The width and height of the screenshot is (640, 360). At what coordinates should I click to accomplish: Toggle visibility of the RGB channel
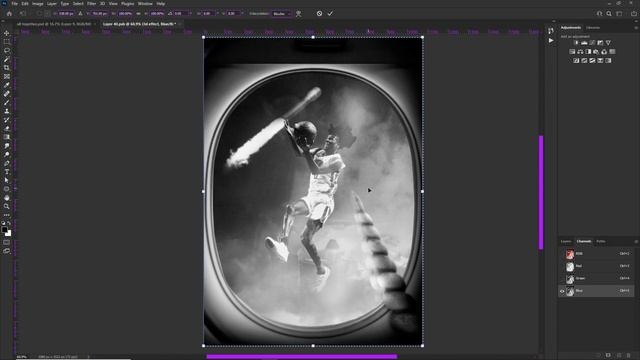[x=562, y=254]
